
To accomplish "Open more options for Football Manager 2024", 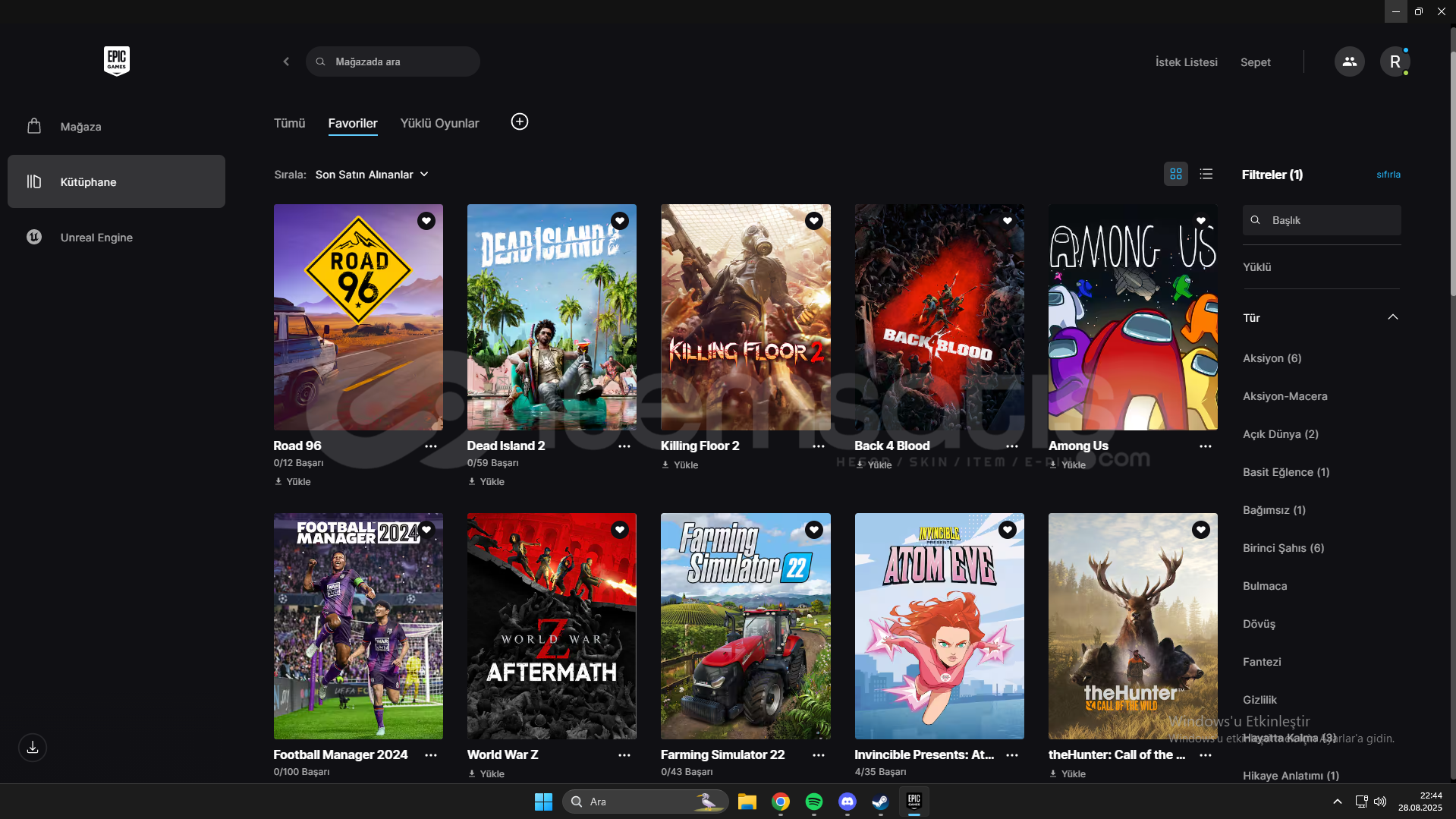I will [x=431, y=755].
